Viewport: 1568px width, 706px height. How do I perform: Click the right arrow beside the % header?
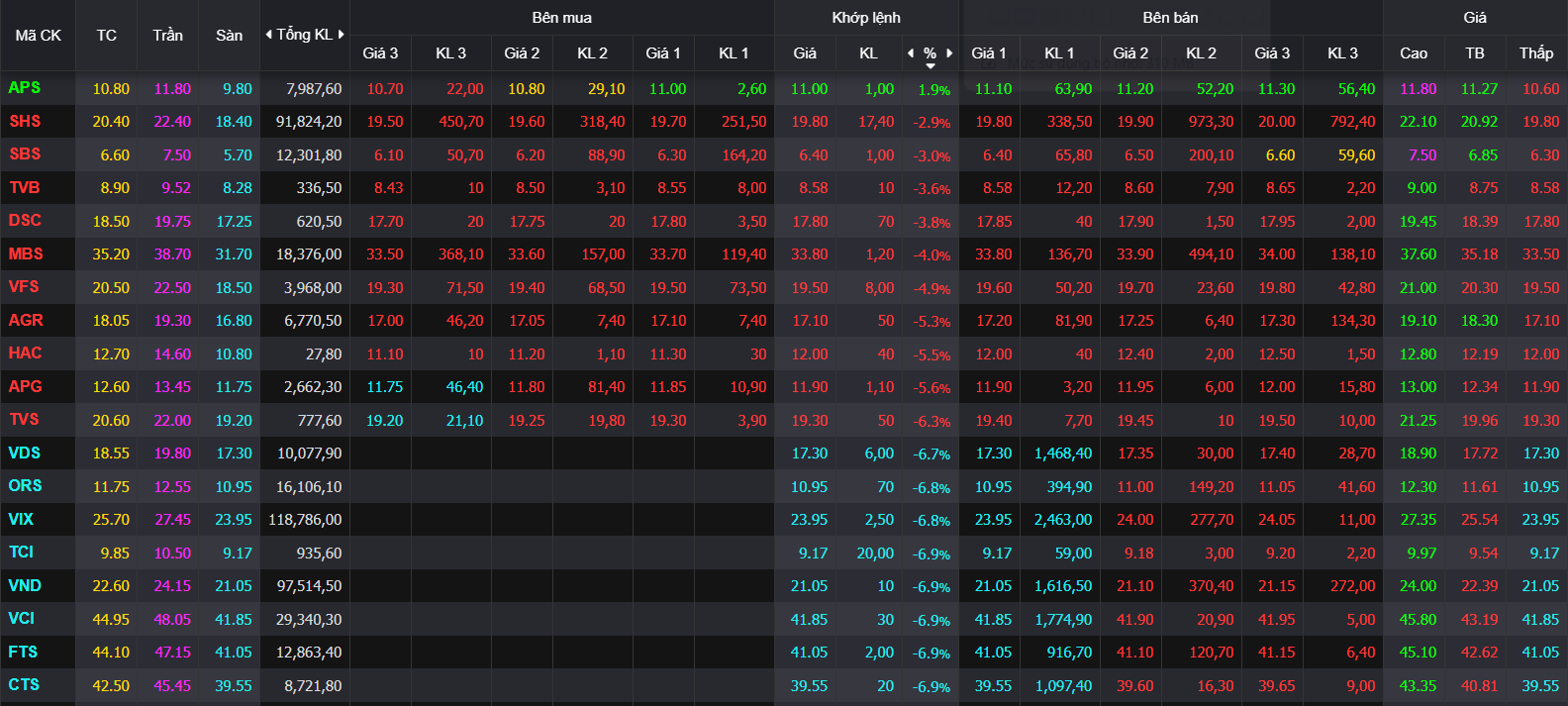(x=949, y=53)
